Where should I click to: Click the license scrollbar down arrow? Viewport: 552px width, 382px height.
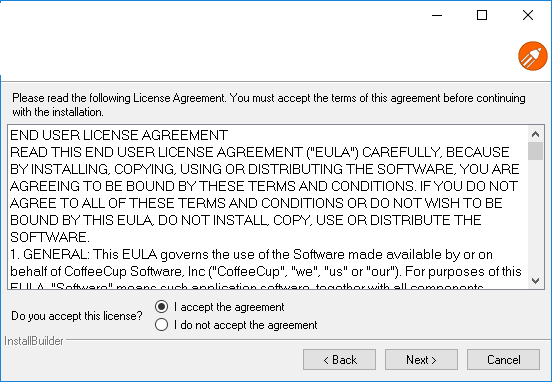[x=535, y=281]
